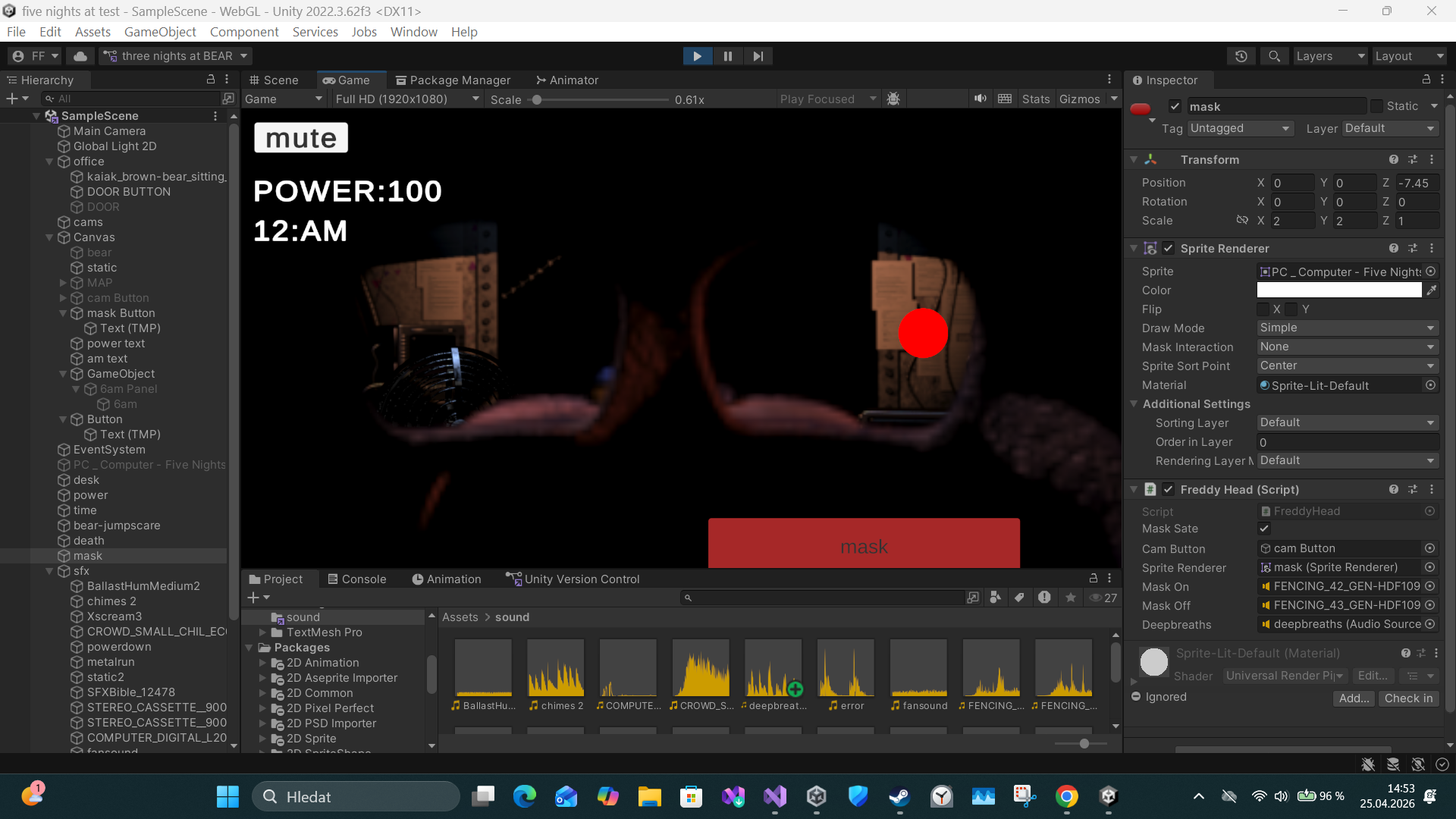Open the Sprite Renderer Color swatch
This screenshot has width=1456, height=819.
coord(1339,290)
